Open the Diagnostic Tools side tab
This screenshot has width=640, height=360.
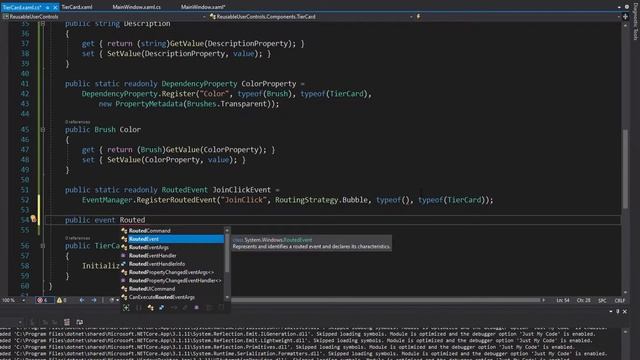coord(636,22)
